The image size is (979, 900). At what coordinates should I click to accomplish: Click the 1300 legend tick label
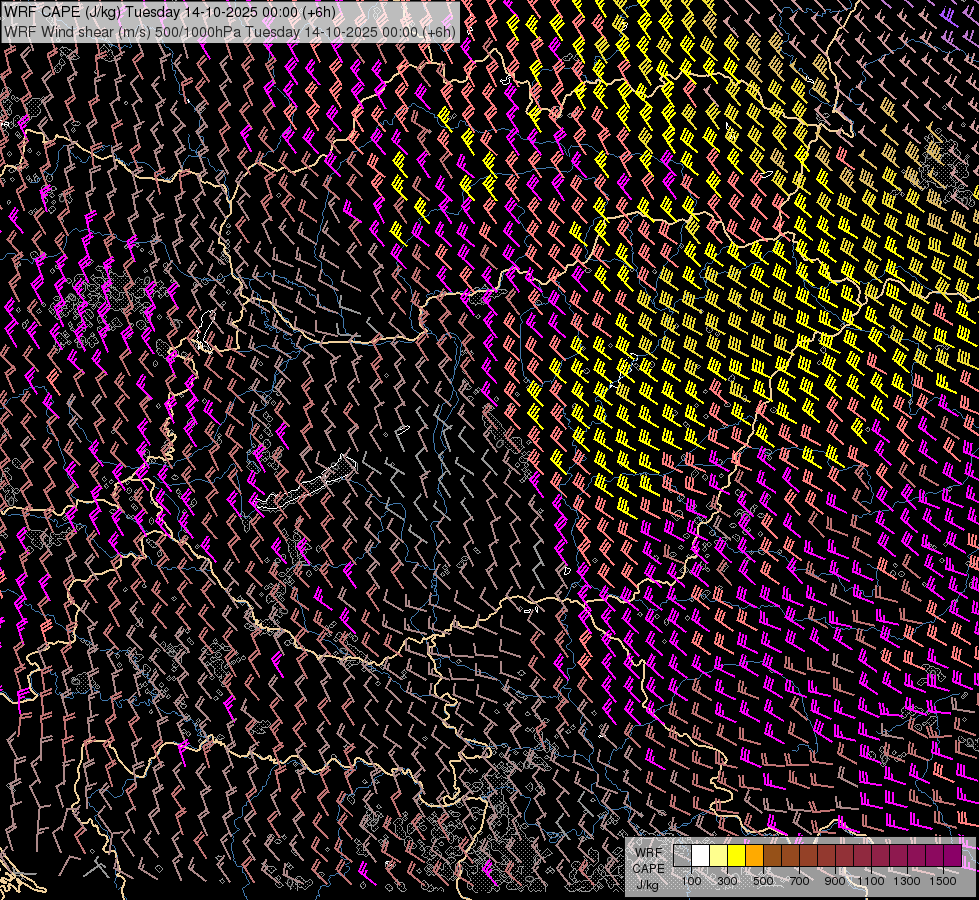pos(907,881)
